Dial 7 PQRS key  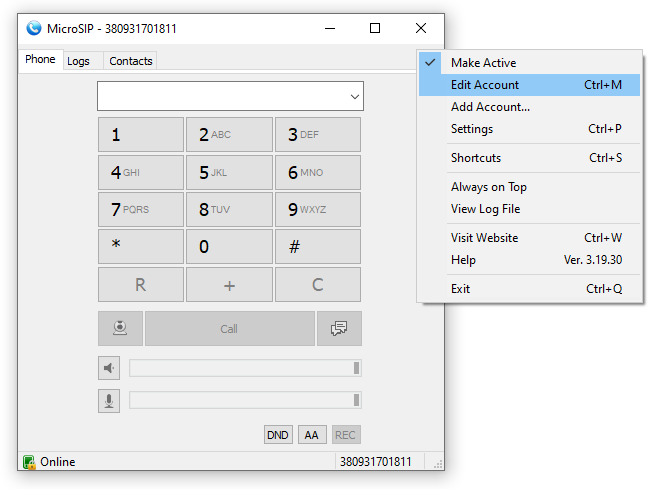click(x=141, y=209)
